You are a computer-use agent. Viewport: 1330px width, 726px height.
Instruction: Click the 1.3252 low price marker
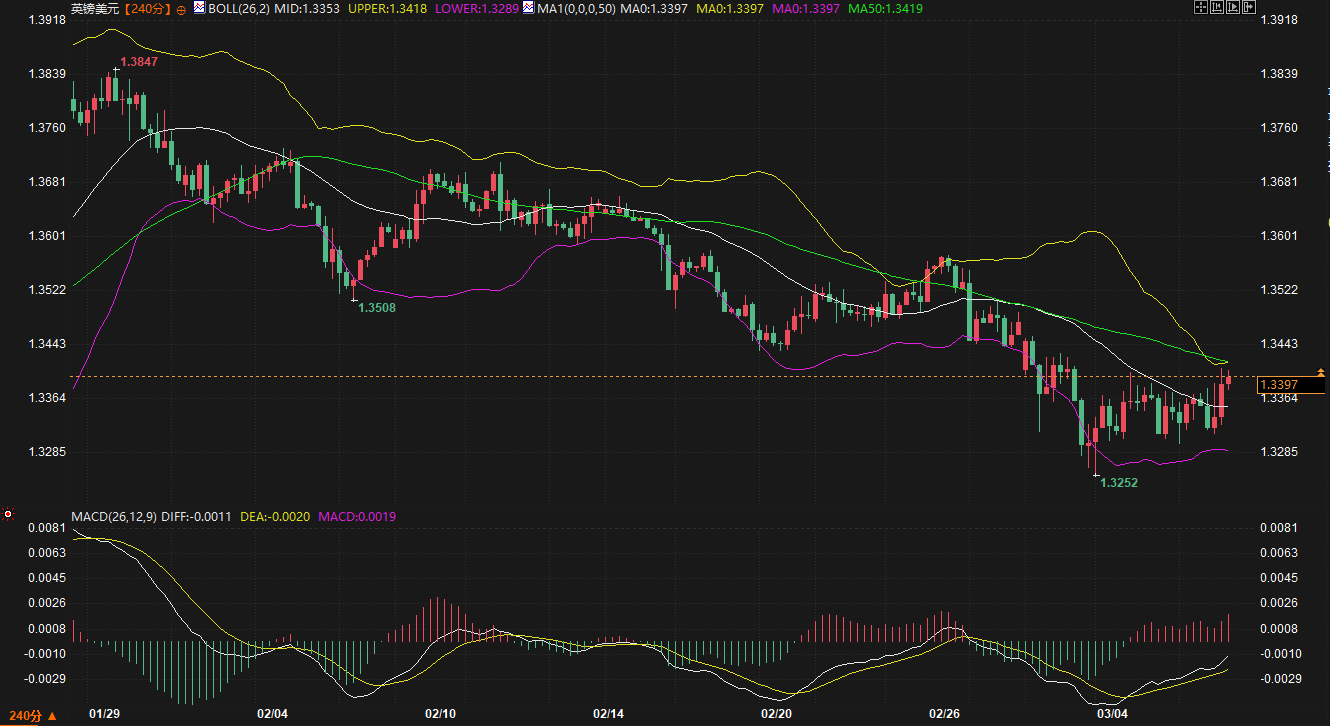click(x=1119, y=482)
